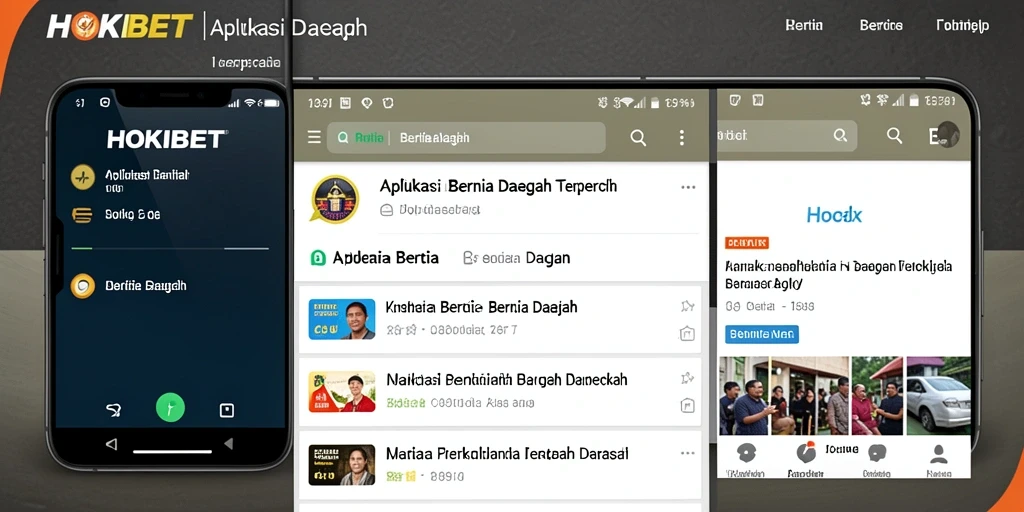Open the thumbnail of the "Naikdasi Benhiniafh Bargah" row
The height and width of the screenshot is (512, 1024).
[x=342, y=392]
